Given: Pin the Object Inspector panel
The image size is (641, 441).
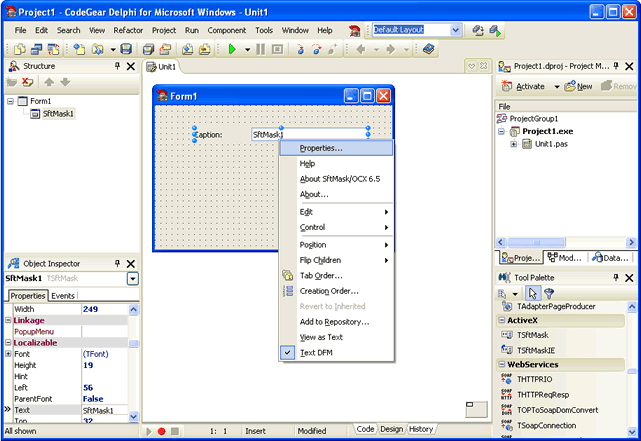Looking at the screenshot, I should [x=118, y=264].
